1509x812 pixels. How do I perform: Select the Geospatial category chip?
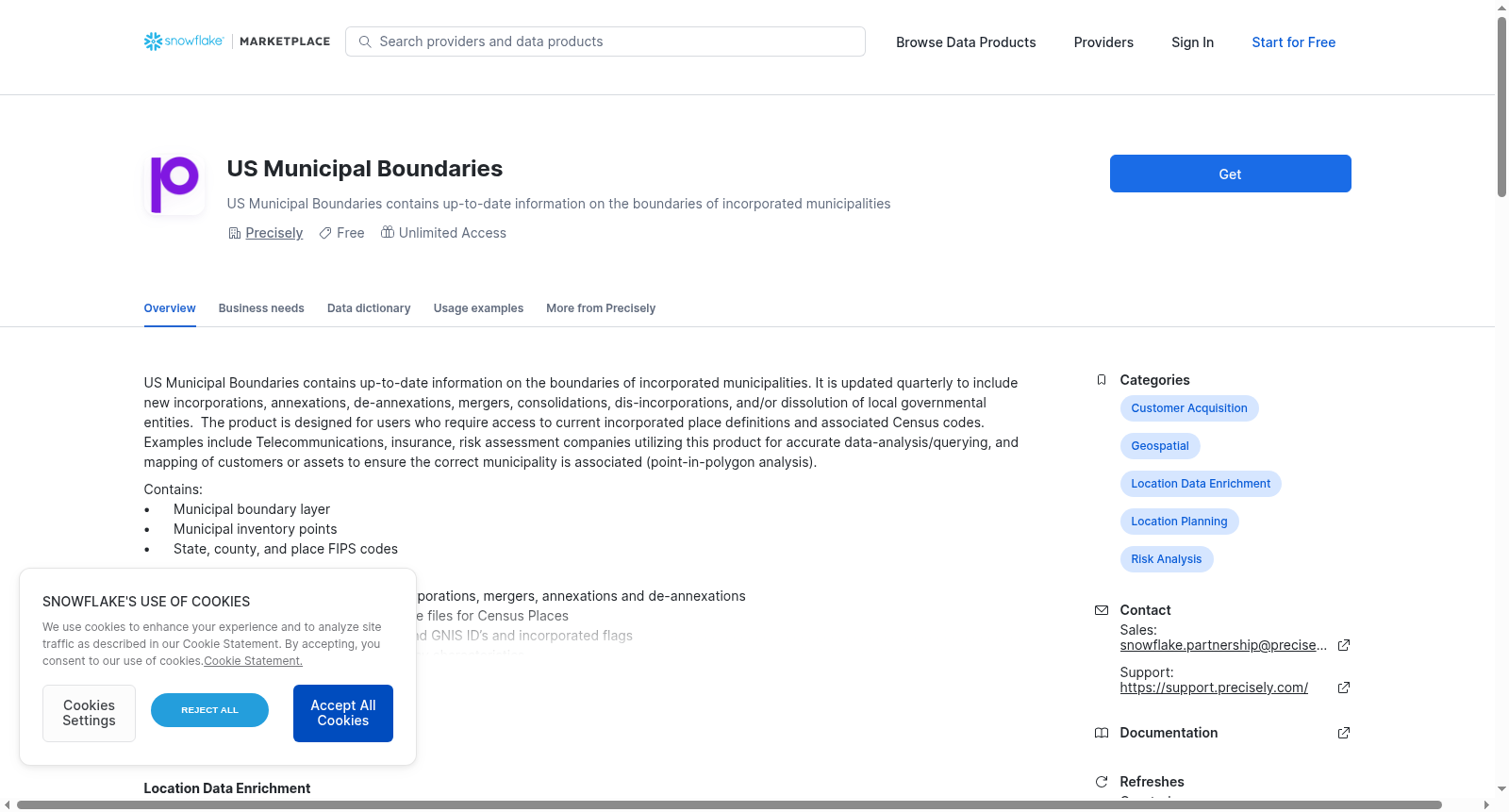(x=1160, y=446)
